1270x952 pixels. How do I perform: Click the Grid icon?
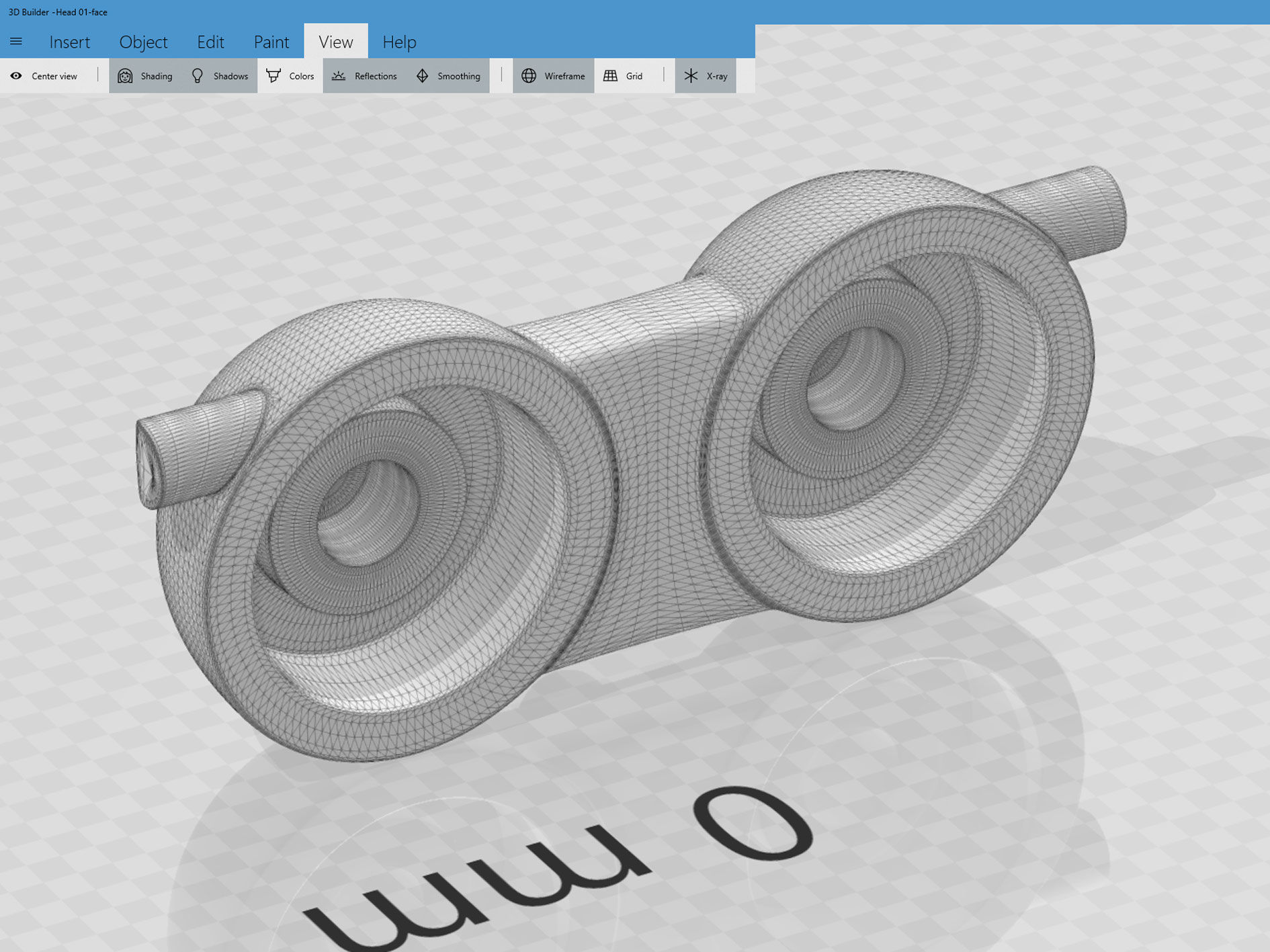[610, 76]
